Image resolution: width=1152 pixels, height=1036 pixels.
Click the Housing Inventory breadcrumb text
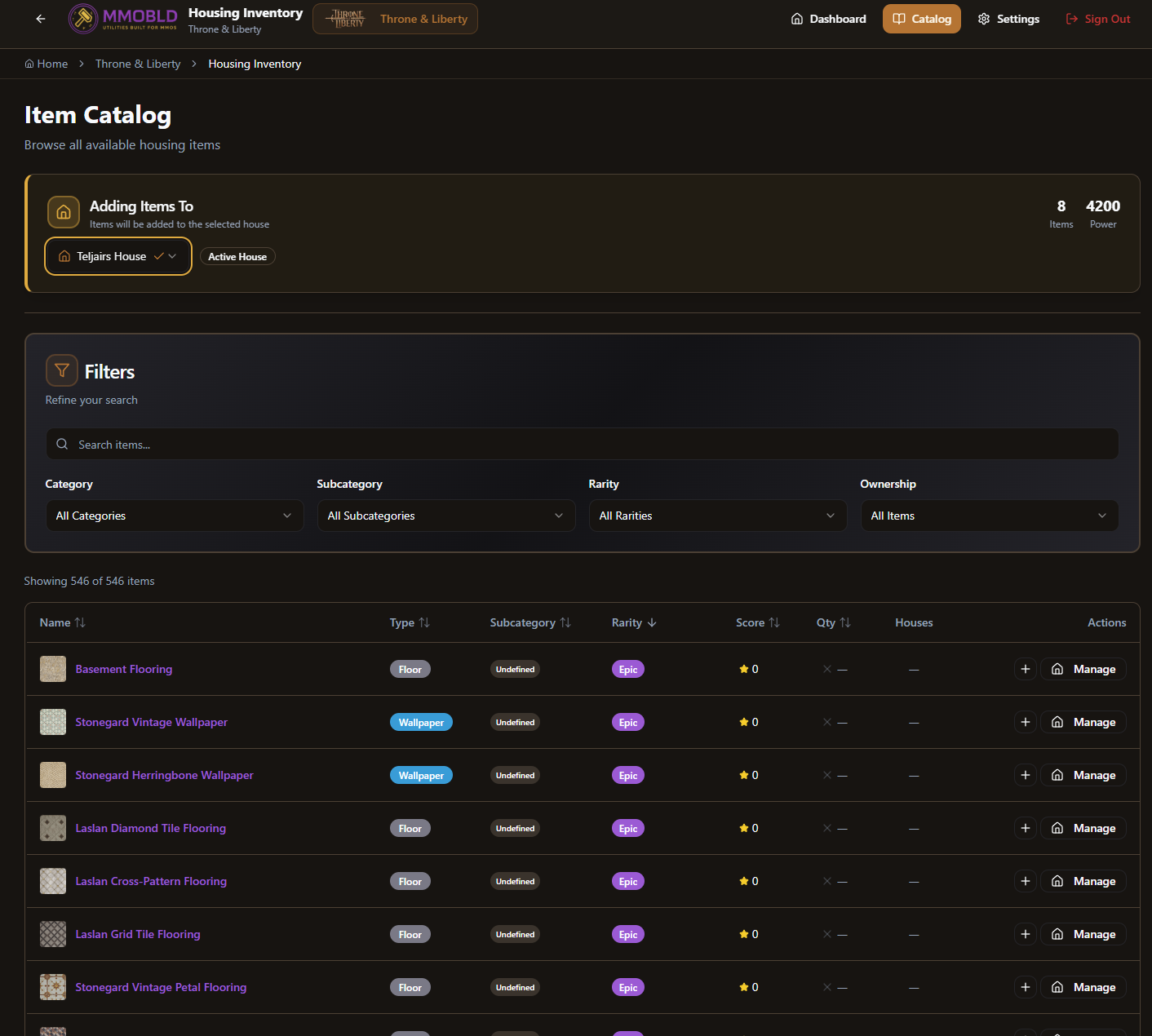255,64
